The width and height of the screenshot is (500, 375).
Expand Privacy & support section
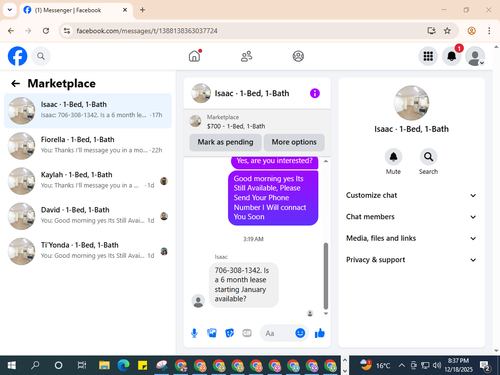click(411, 260)
